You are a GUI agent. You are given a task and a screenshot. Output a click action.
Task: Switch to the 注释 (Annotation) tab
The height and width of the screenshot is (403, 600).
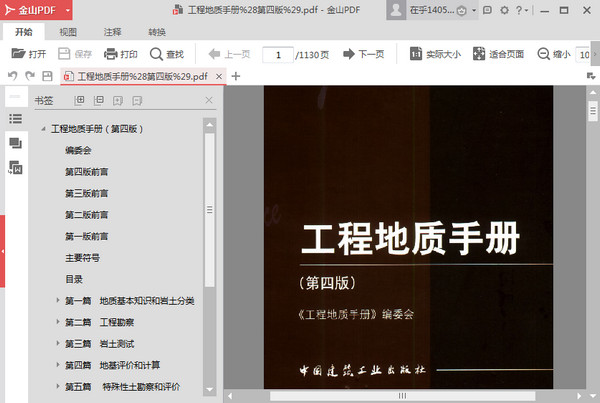[x=112, y=32]
